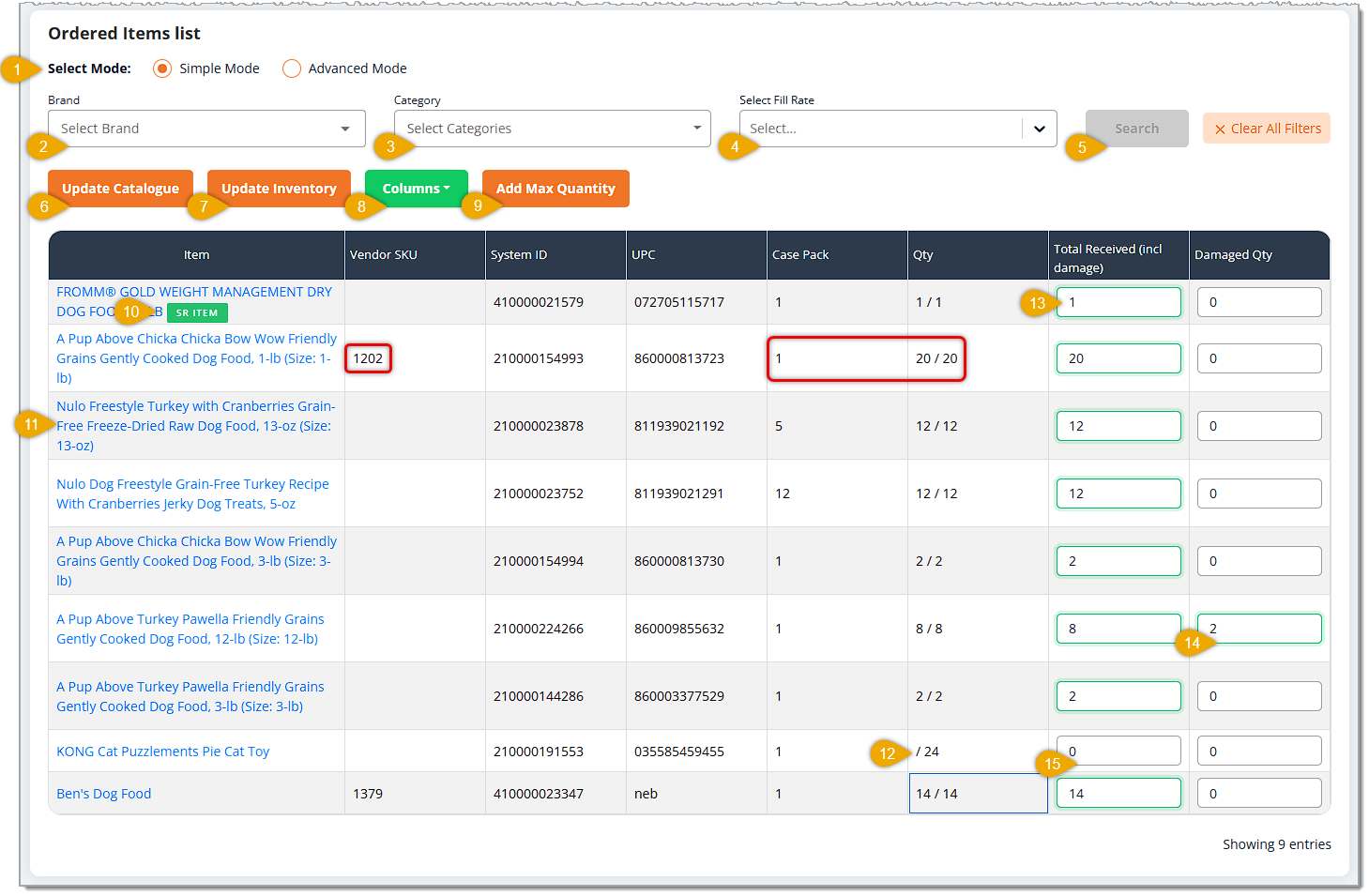Click the Update Catalogue button
Screen dimensions: 1369x896
pyautogui.click(x=120, y=189)
